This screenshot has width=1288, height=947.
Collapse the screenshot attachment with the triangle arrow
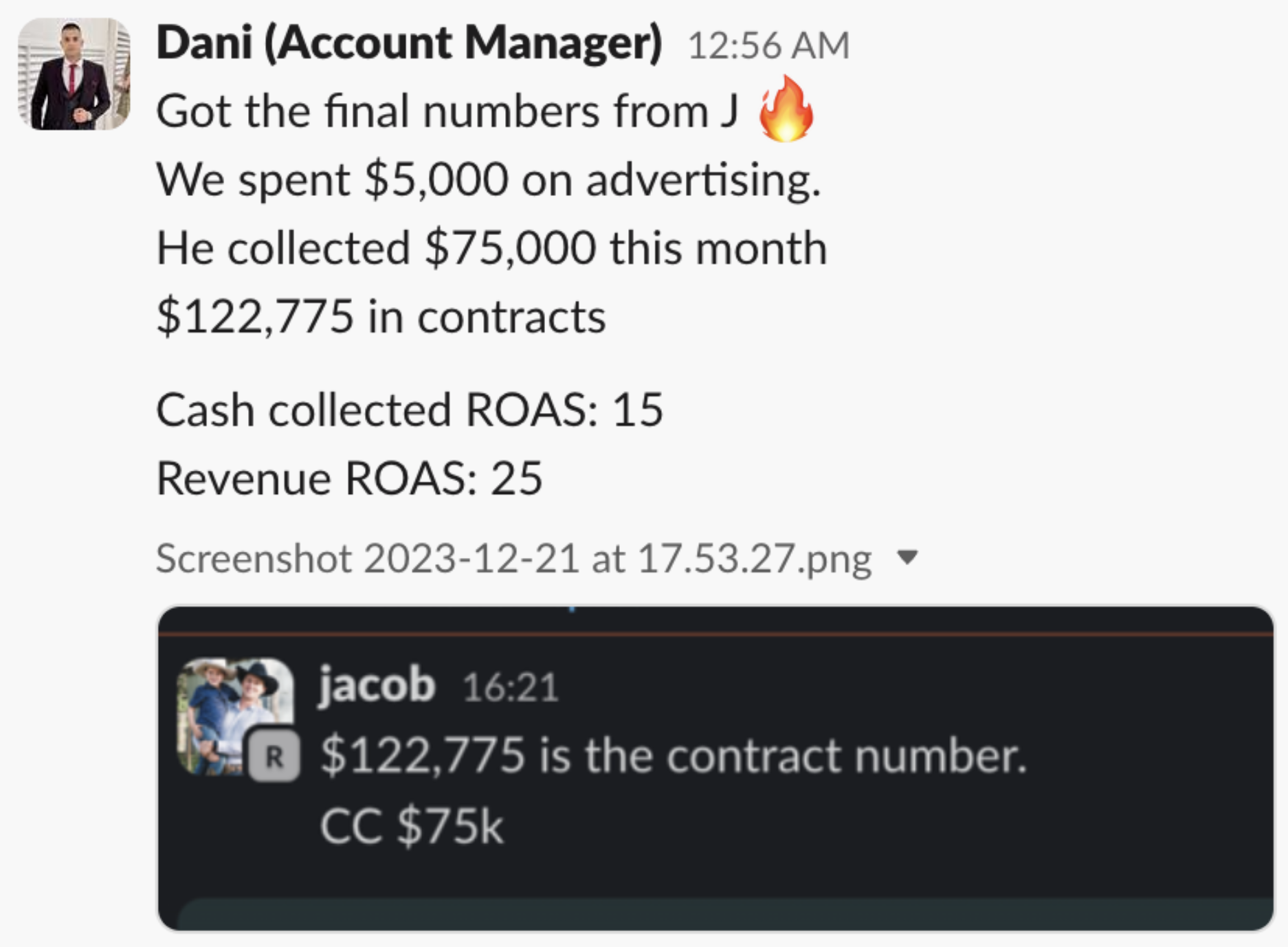pyautogui.click(x=908, y=557)
